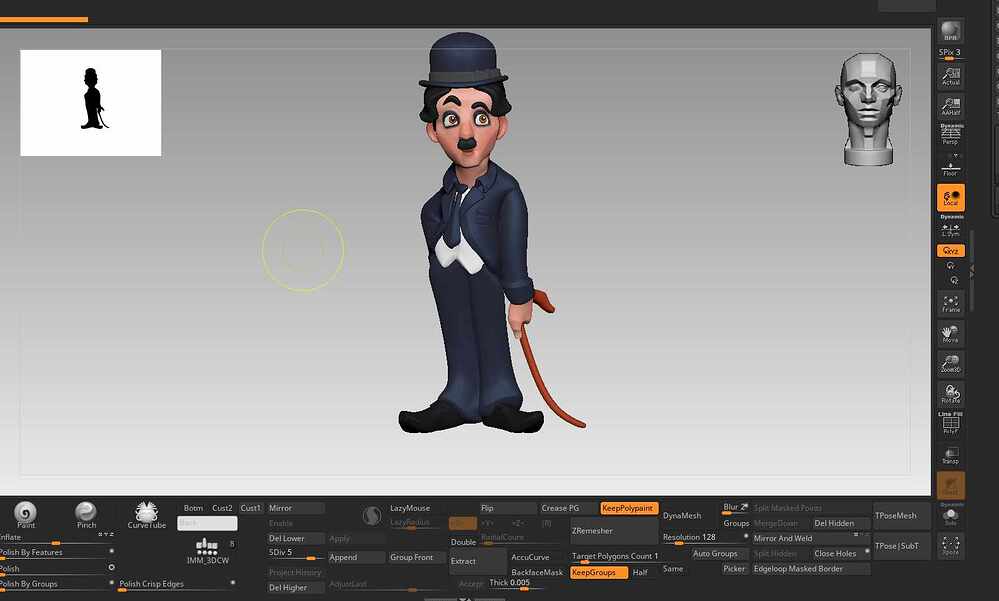This screenshot has width=999, height=601.
Task: Click the head view orientation gizmo
Action: coord(868,110)
